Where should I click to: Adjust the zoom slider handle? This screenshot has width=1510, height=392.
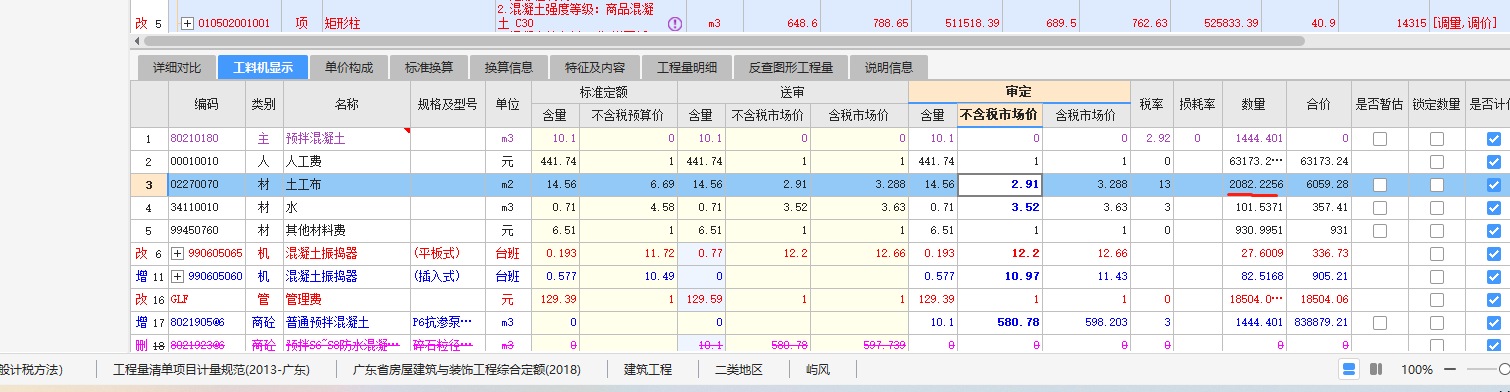(1504, 369)
